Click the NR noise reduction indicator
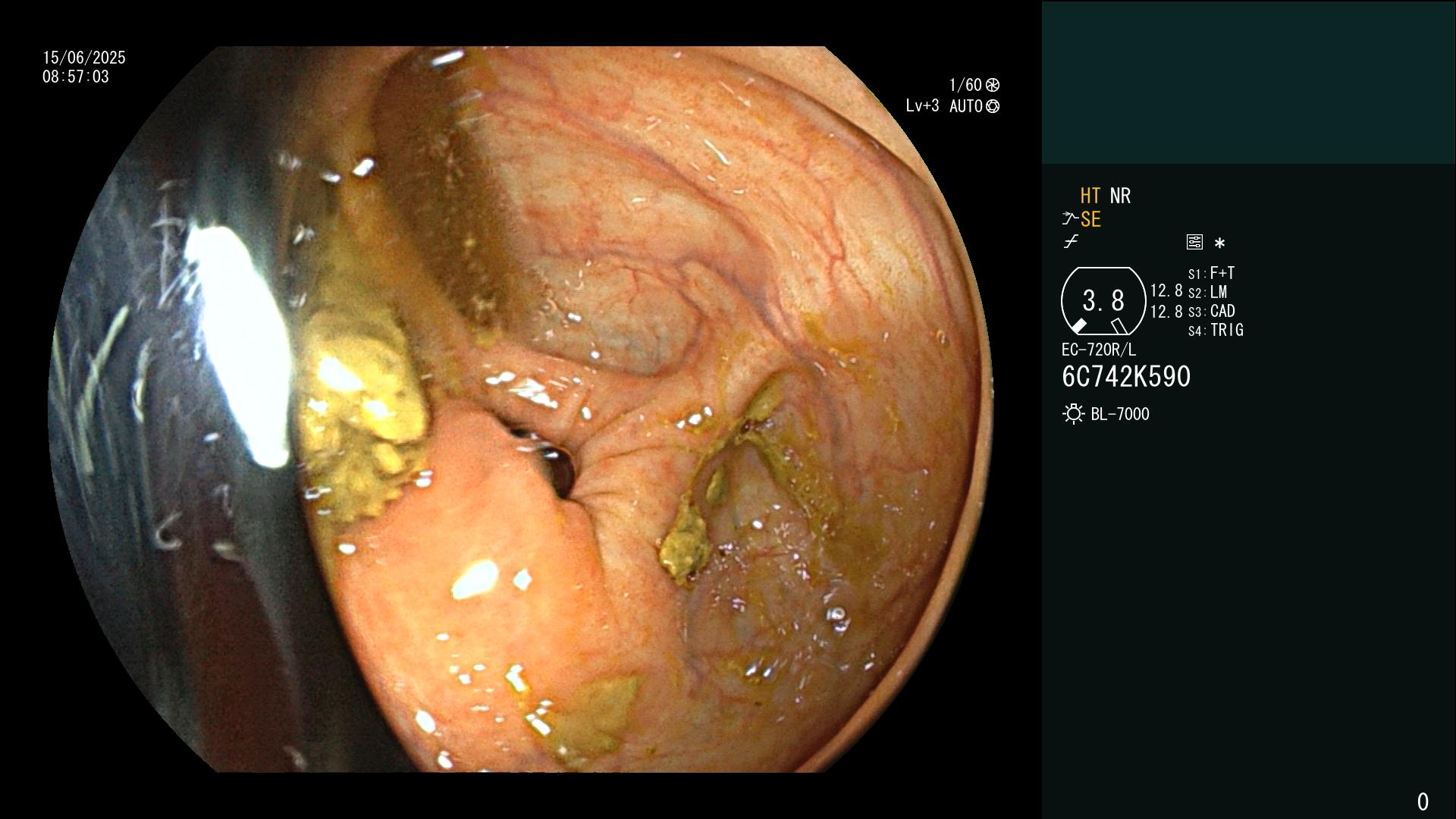The height and width of the screenshot is (819, 1456). click(x=1120, y=196)
